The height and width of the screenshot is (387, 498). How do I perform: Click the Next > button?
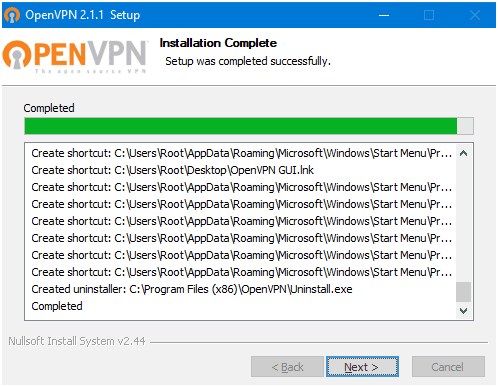362,367
